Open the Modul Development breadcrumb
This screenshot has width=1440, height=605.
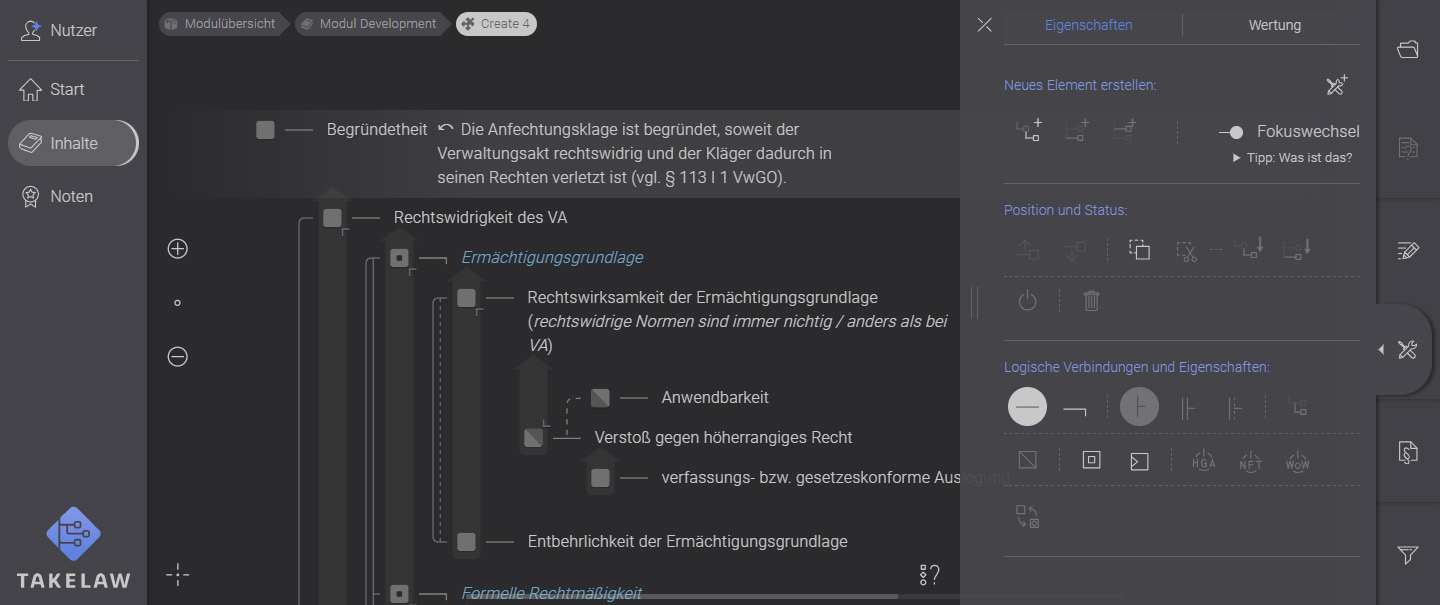coord(371,23)
